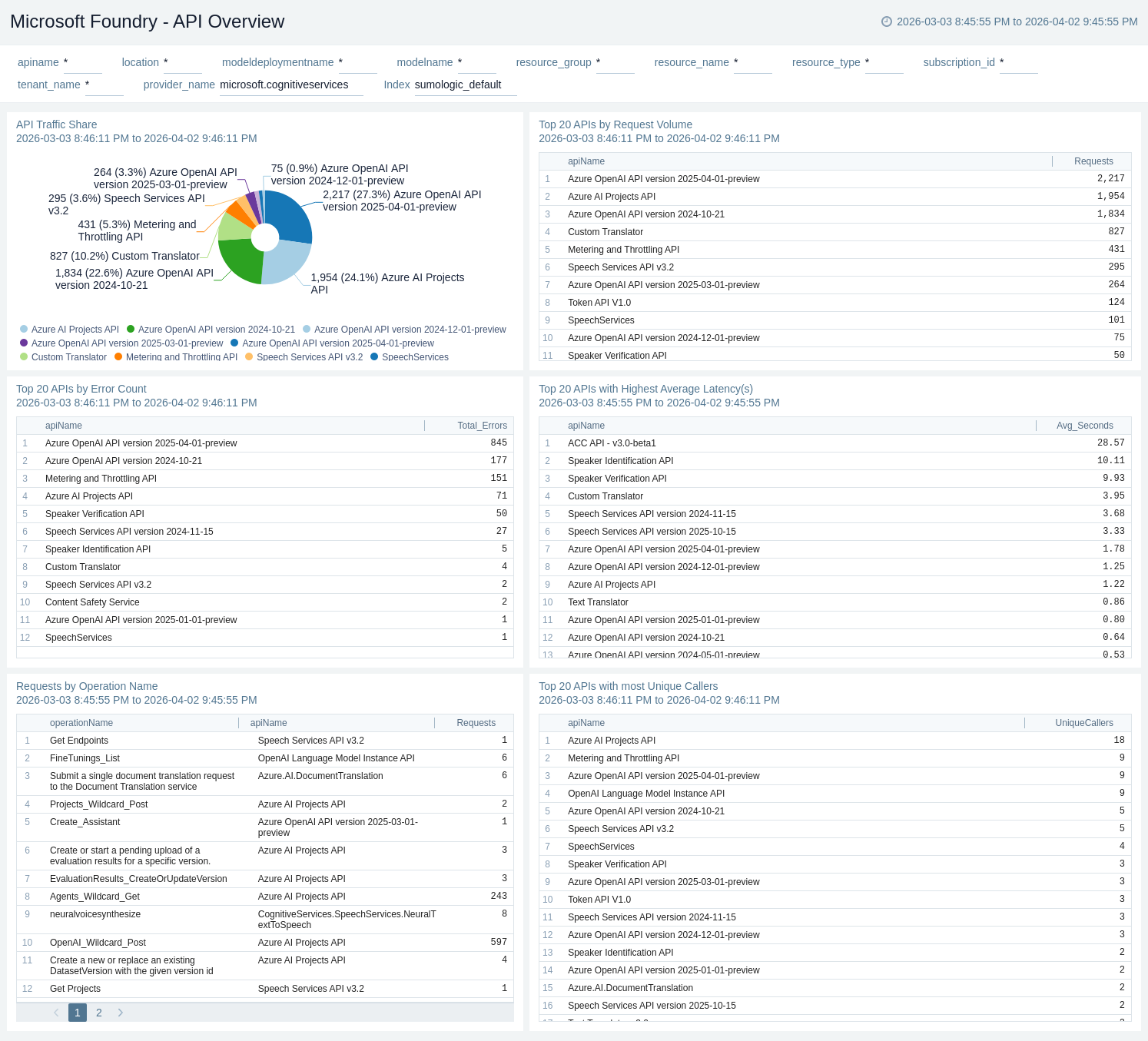Go to next page using the right chevron
Image resolution: width=1148 pixels, height=1041 pixels.
[x=121, y=1013]
